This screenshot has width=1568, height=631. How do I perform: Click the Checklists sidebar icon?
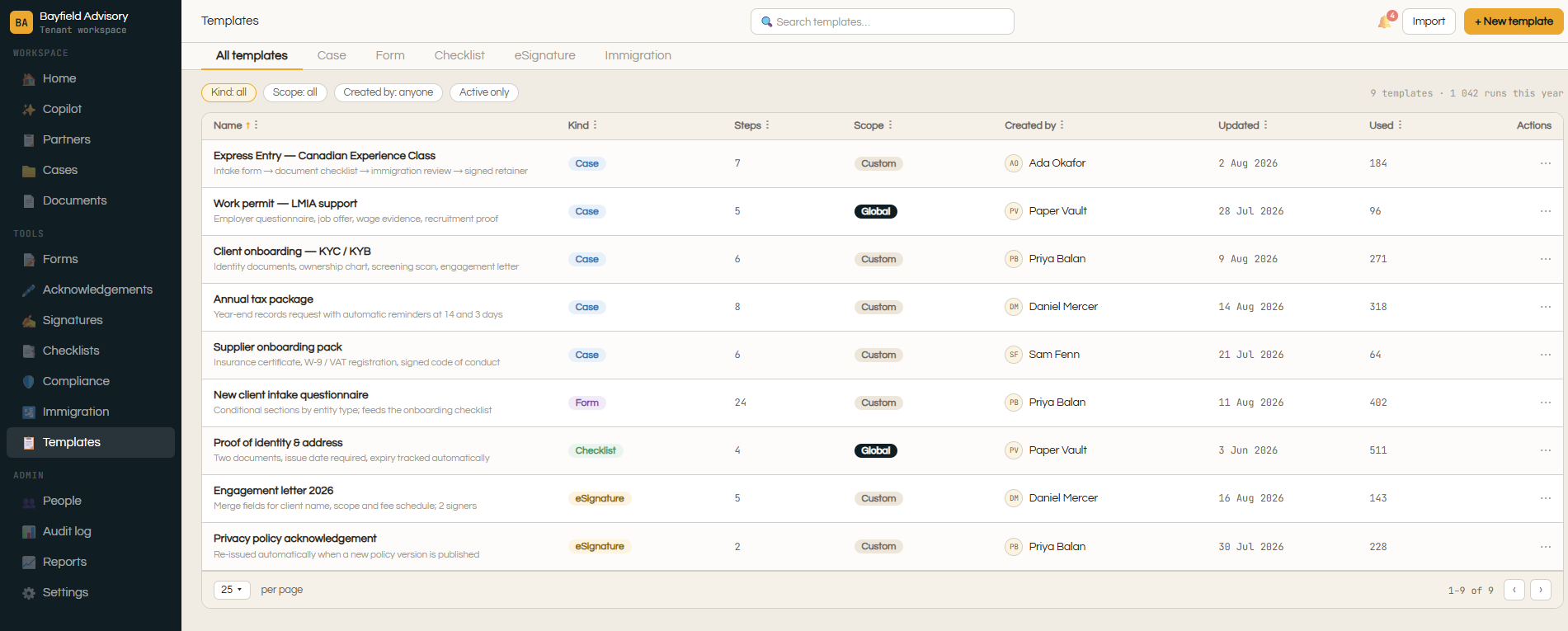(x=29, y=351)
